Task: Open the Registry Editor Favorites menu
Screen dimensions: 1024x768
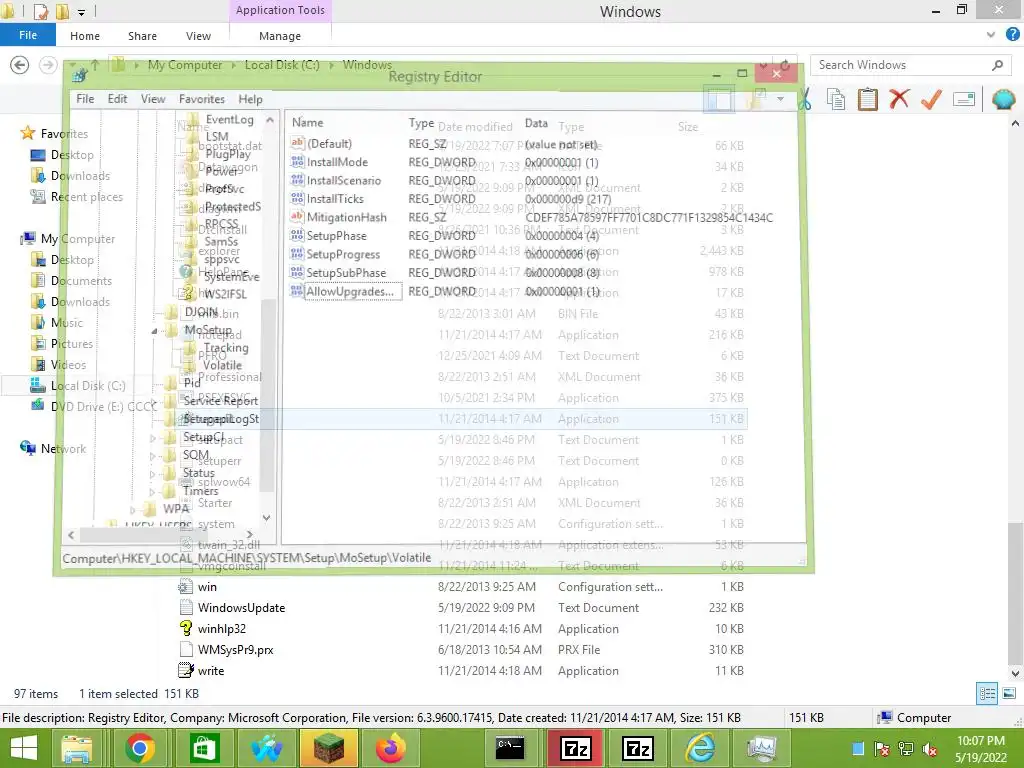Action: click(x=202, y=99)
